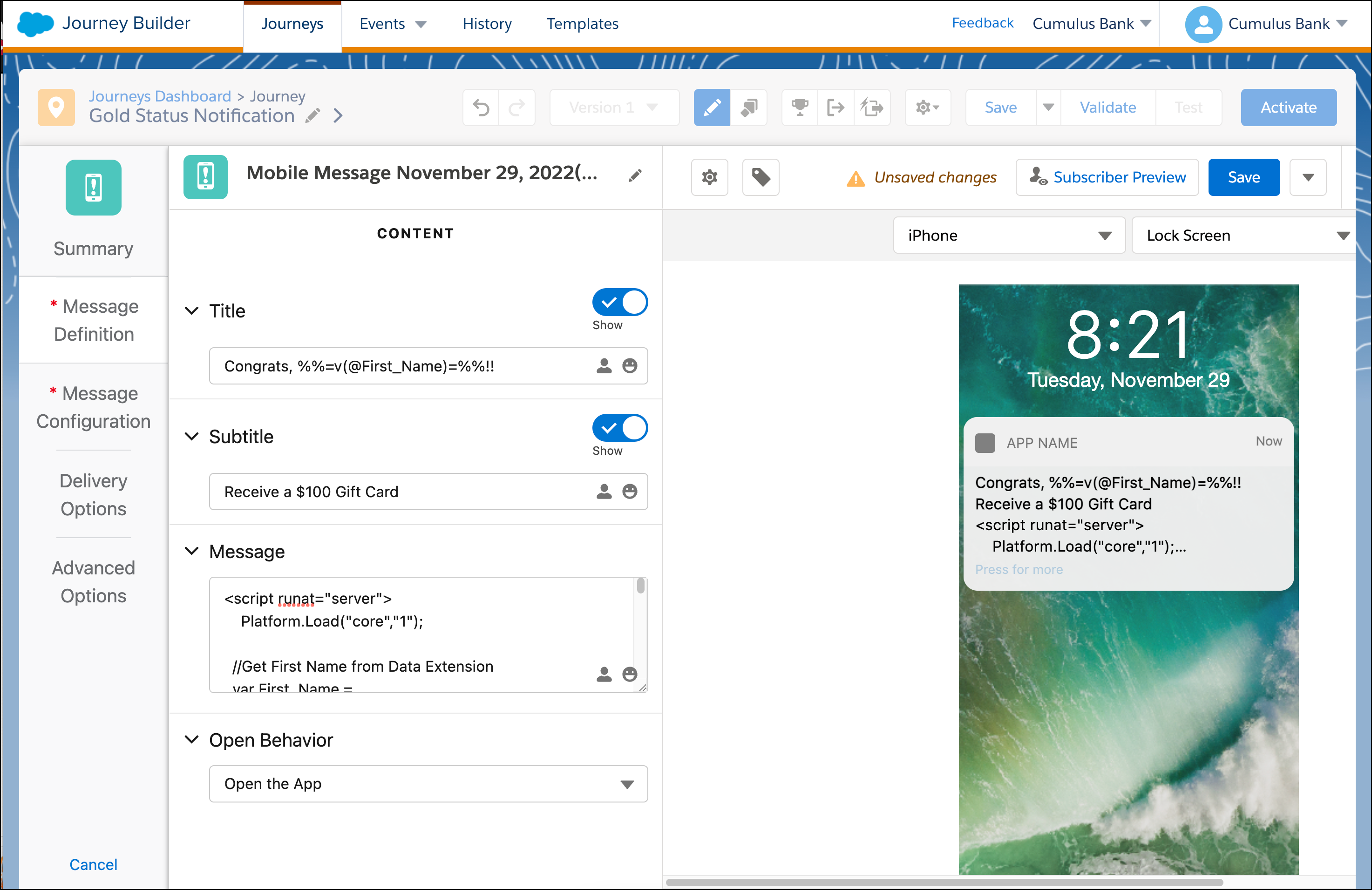Click the Validate button
This screenshot has height=890, width=1372.
click(1107, 107)
